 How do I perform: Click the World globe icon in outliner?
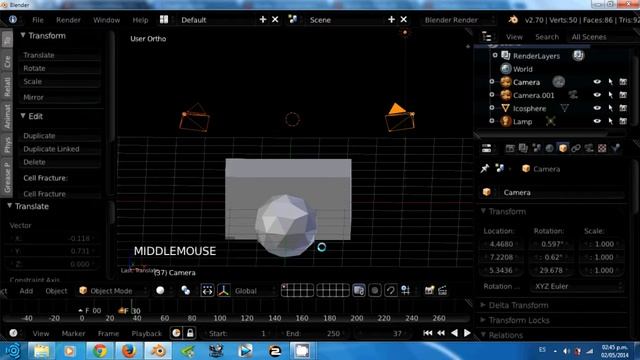point(506,69)
